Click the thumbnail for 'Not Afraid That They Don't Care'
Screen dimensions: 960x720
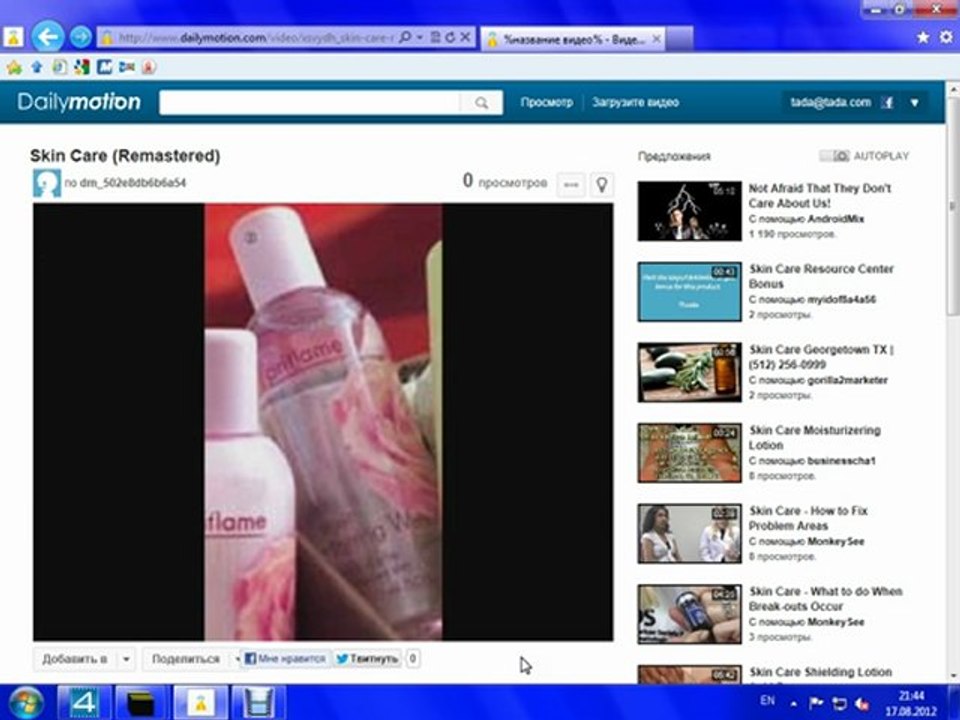coord(689,211)
